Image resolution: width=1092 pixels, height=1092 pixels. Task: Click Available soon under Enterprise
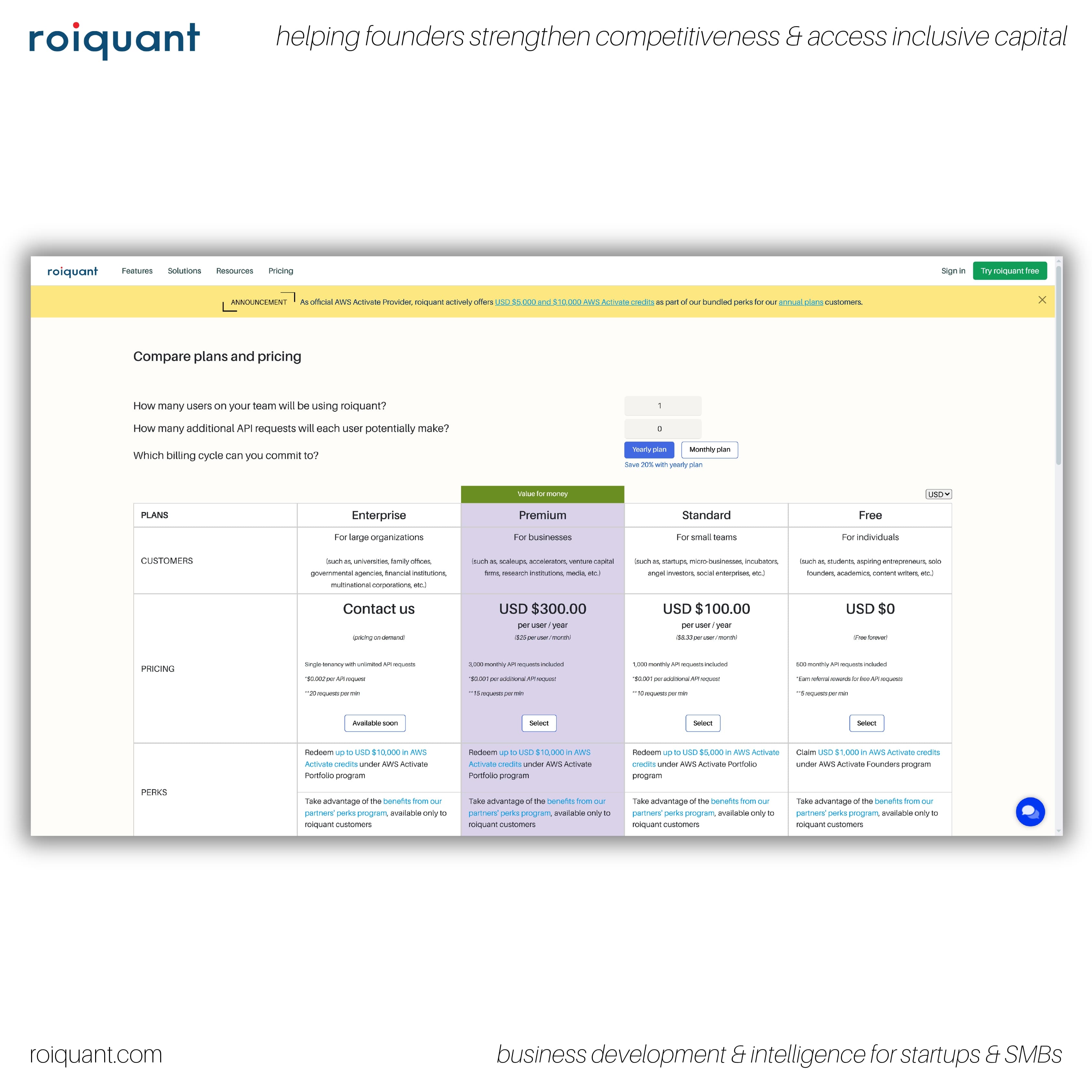coord(375,723)
